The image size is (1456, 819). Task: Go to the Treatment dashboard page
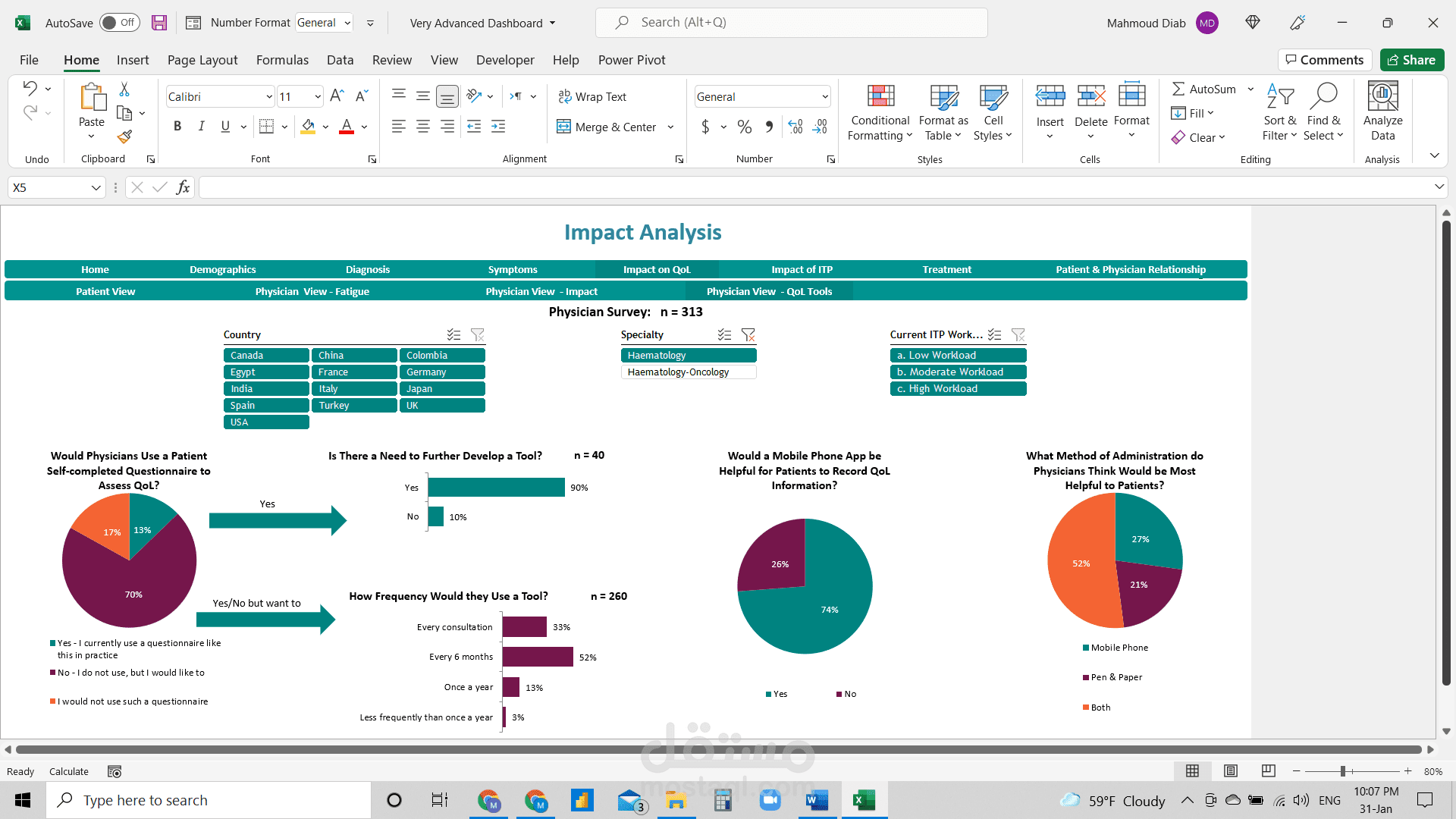coord(946,269)
